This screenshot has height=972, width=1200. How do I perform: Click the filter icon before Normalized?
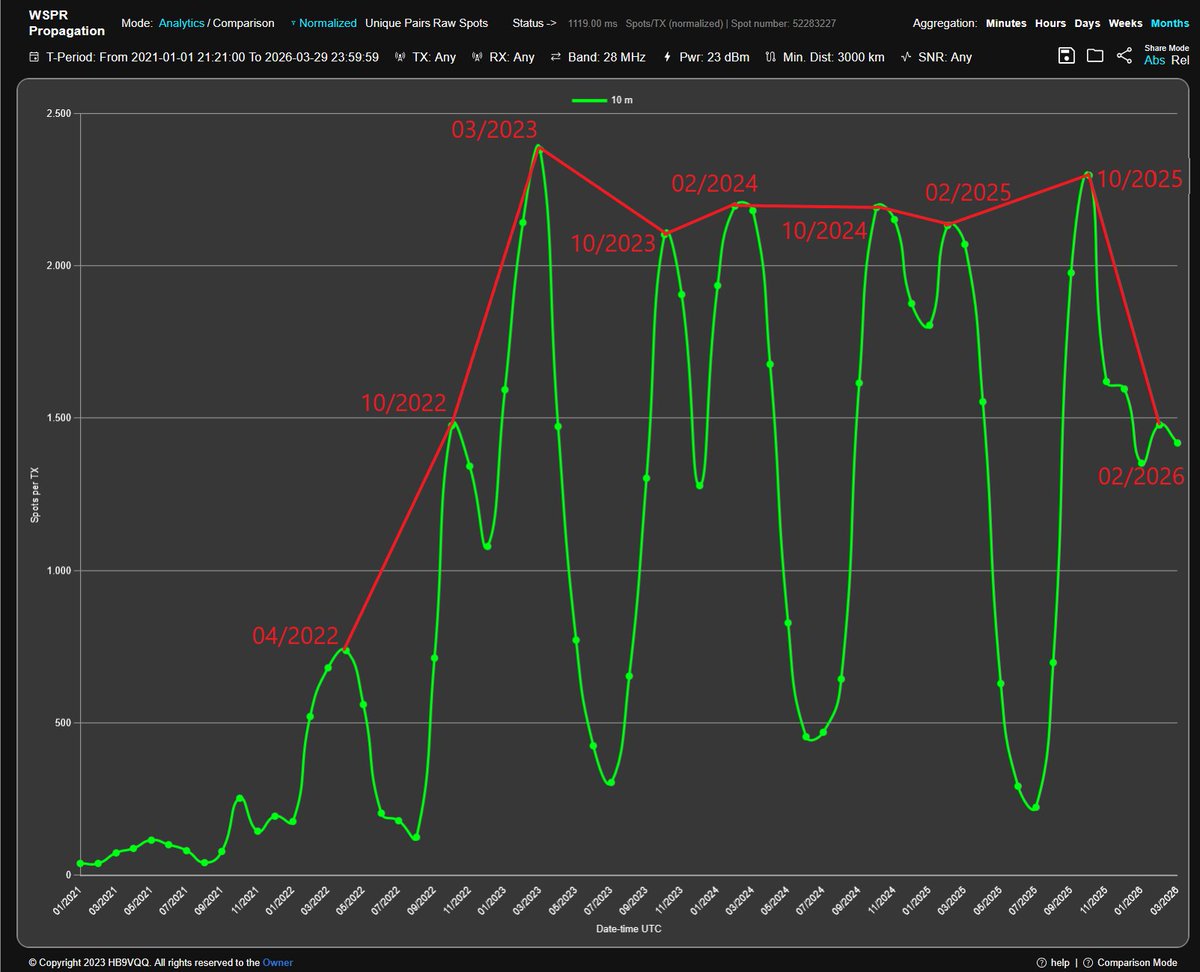pos(293,23)
